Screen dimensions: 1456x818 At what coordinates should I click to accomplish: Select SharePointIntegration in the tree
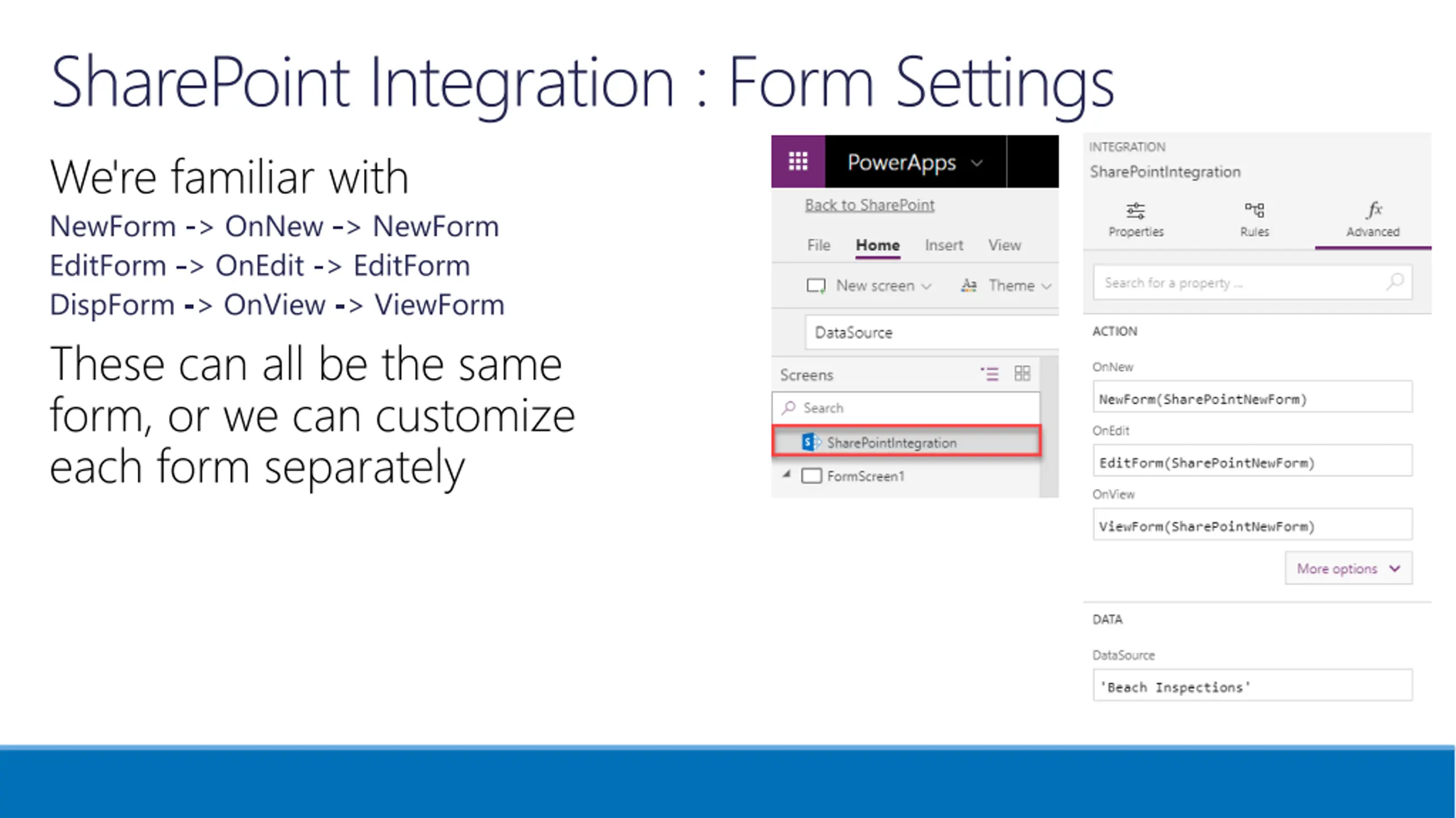(x=907, y=441)
